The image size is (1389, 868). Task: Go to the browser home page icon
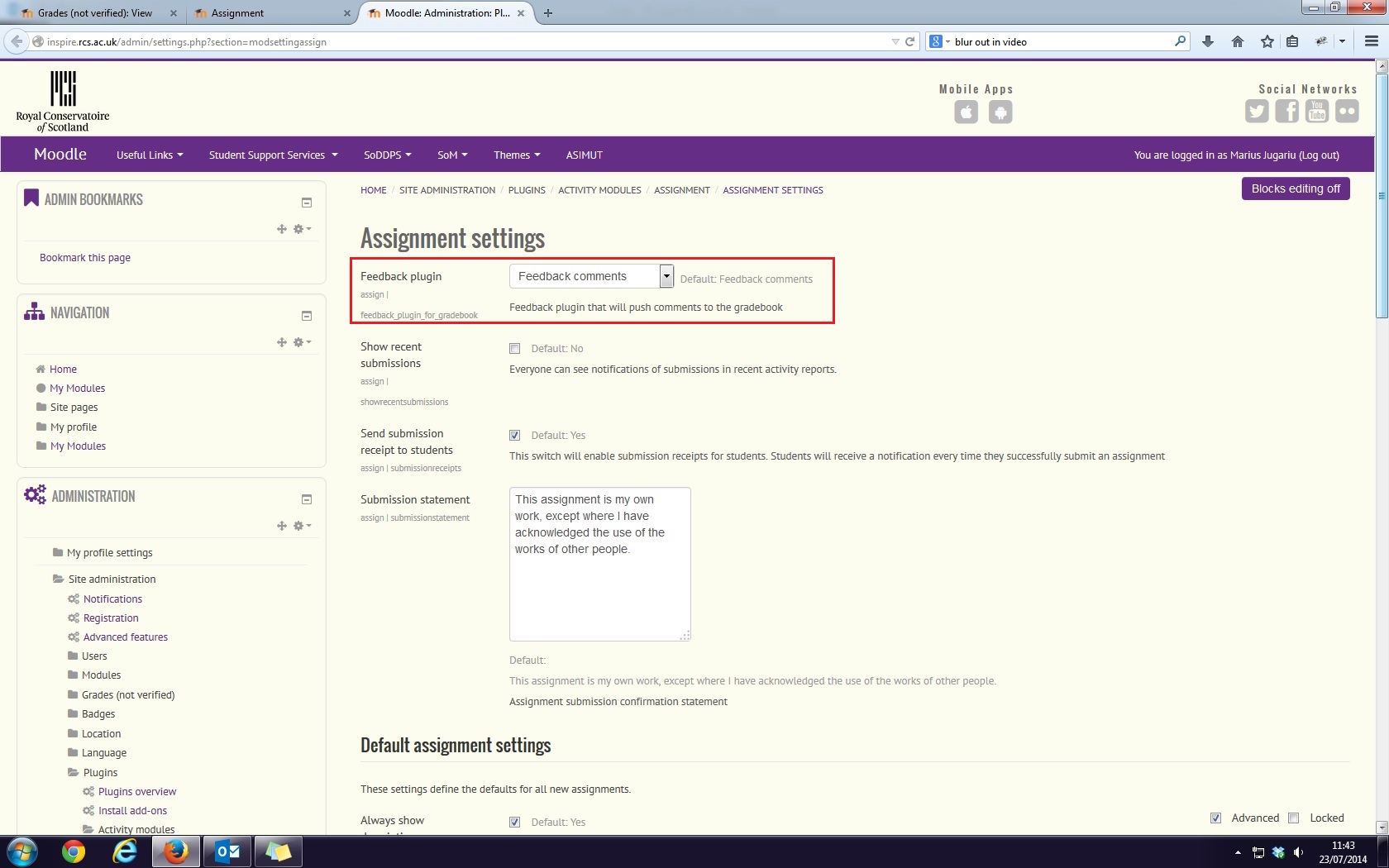click(1238, 41)
